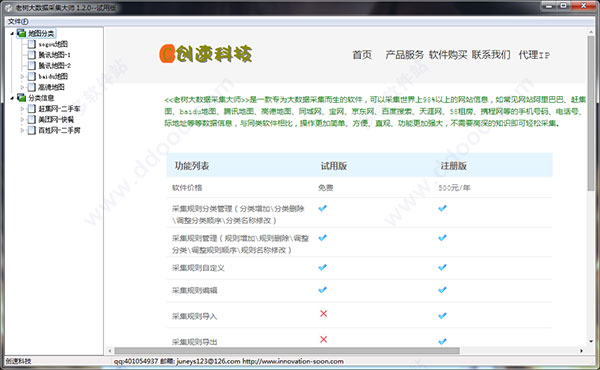Click the 软件价格 row label

click(x=187, y=187)
